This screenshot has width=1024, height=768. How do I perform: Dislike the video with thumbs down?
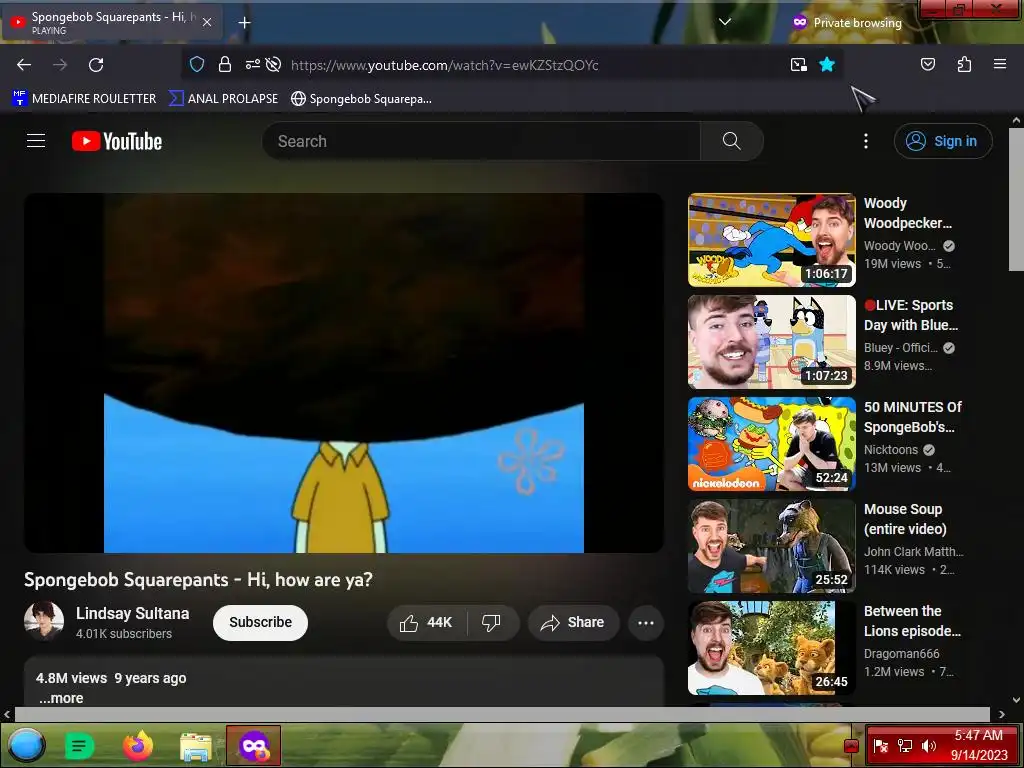pos(492,623)
